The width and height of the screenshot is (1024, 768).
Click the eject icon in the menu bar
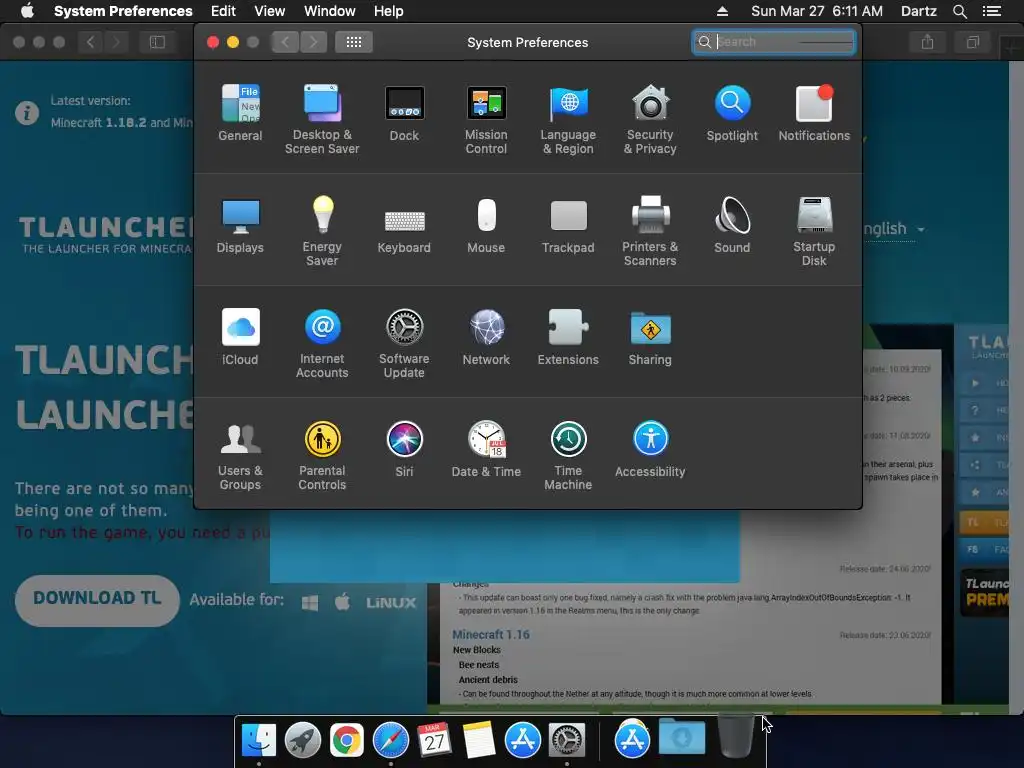point(722,11)
